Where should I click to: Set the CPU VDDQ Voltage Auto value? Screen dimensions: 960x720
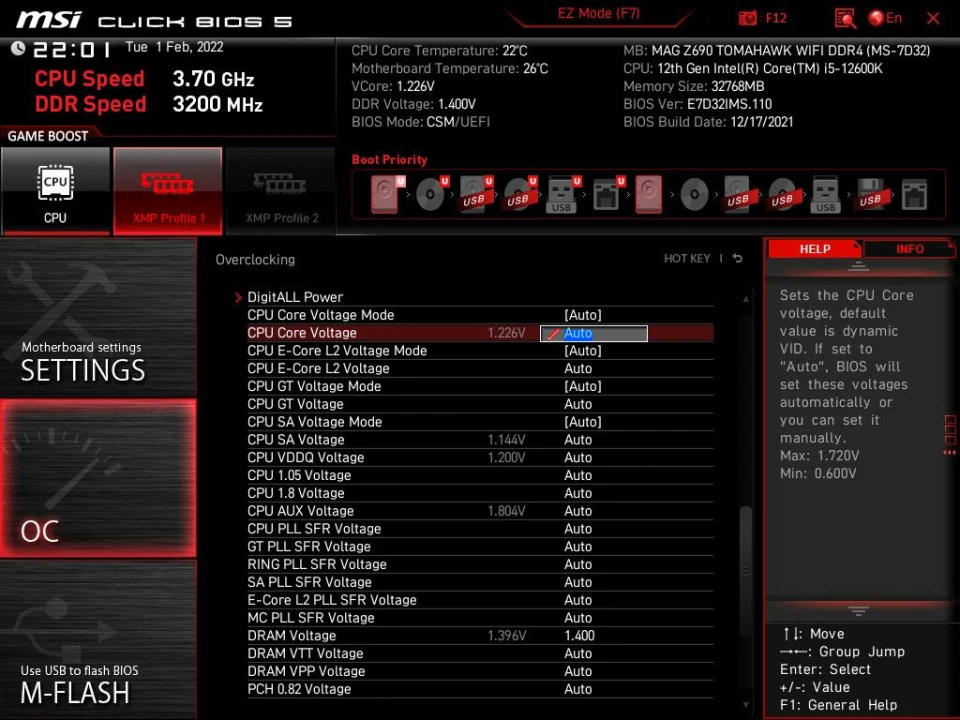click(578, 457)
